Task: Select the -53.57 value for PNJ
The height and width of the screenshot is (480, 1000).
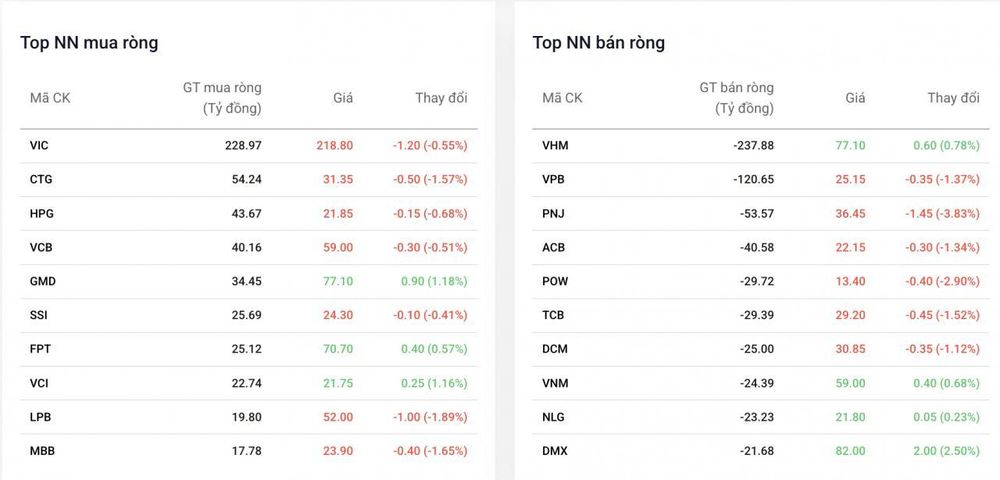Action: click(756, 214)
